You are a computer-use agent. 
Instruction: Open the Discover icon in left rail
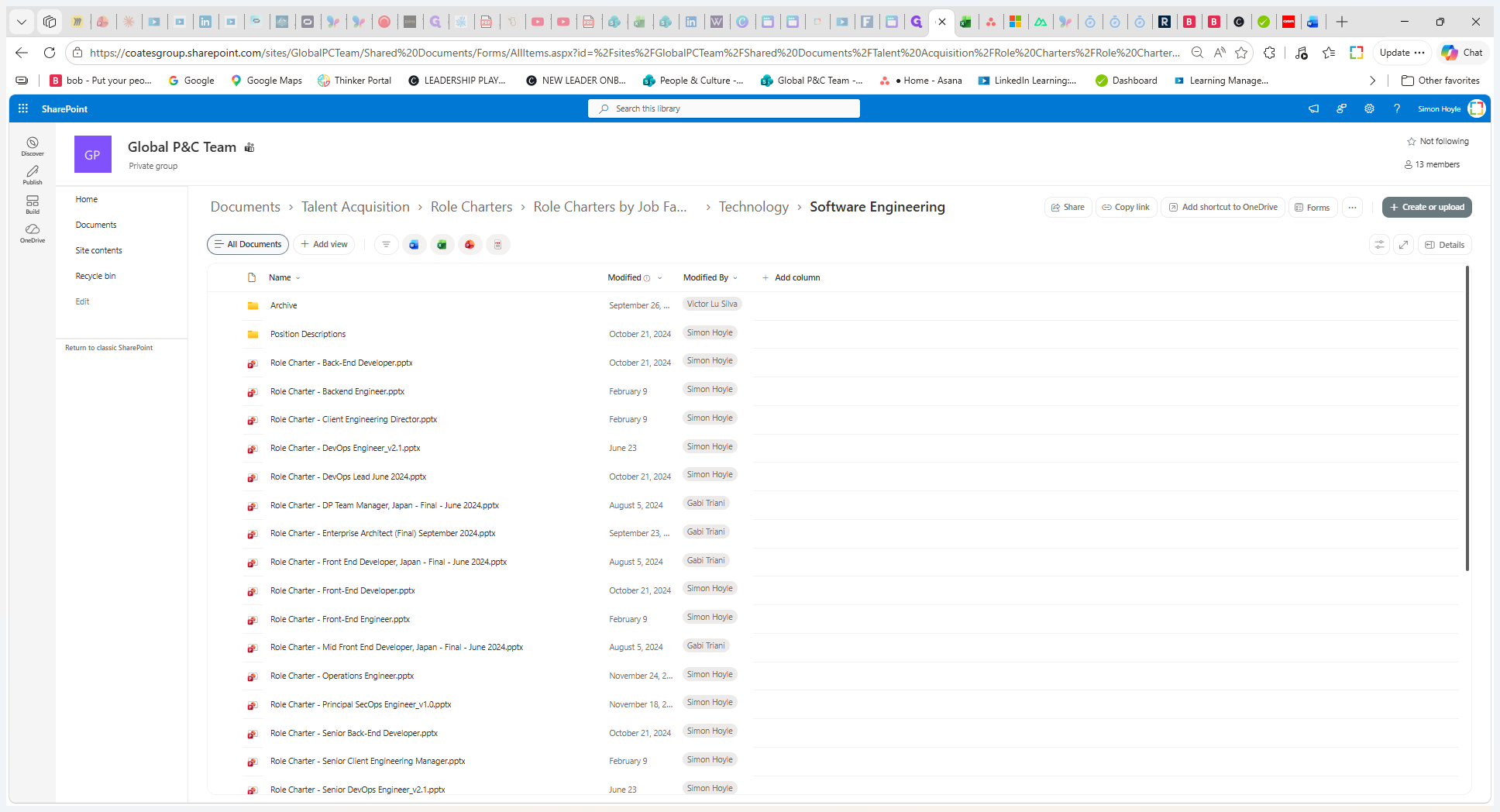(33, 146)
